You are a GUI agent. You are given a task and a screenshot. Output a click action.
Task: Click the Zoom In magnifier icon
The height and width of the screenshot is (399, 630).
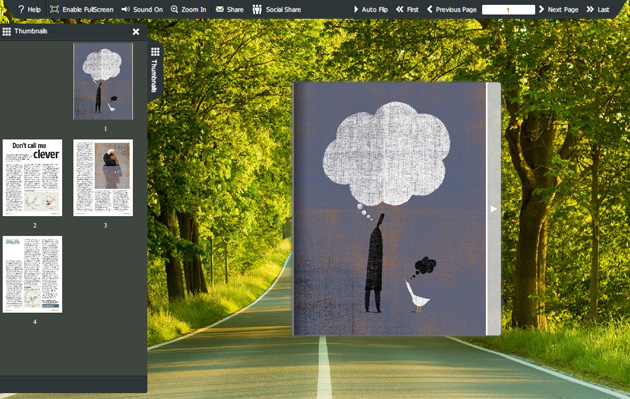[x=174, y=9]
